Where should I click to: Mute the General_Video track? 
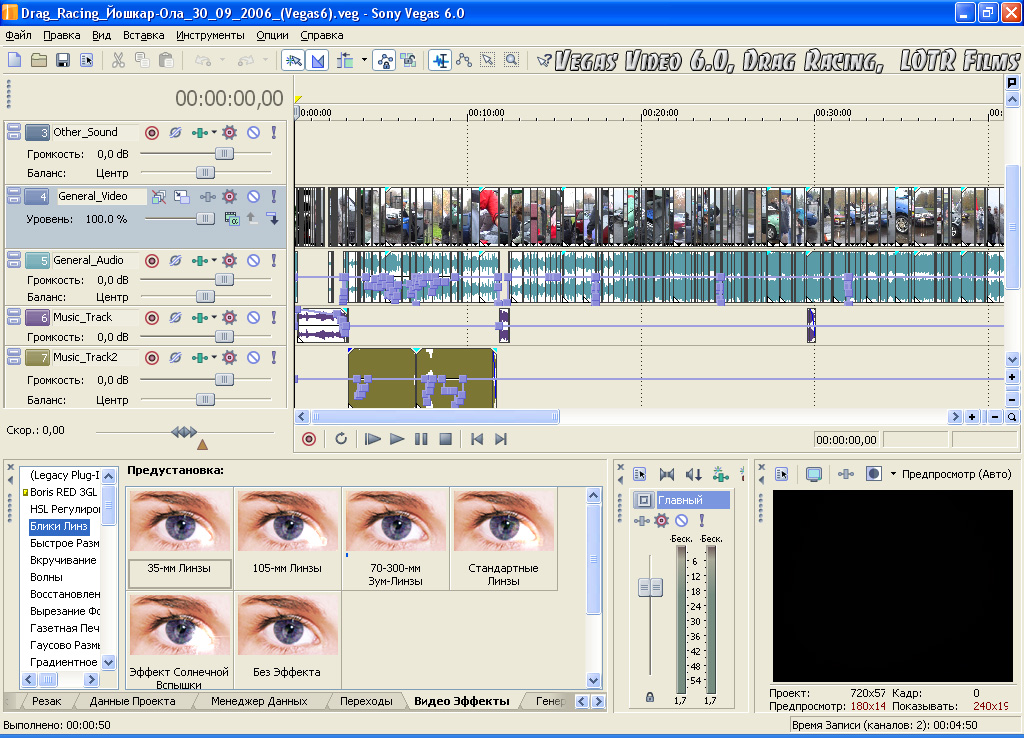click(253, 197)
